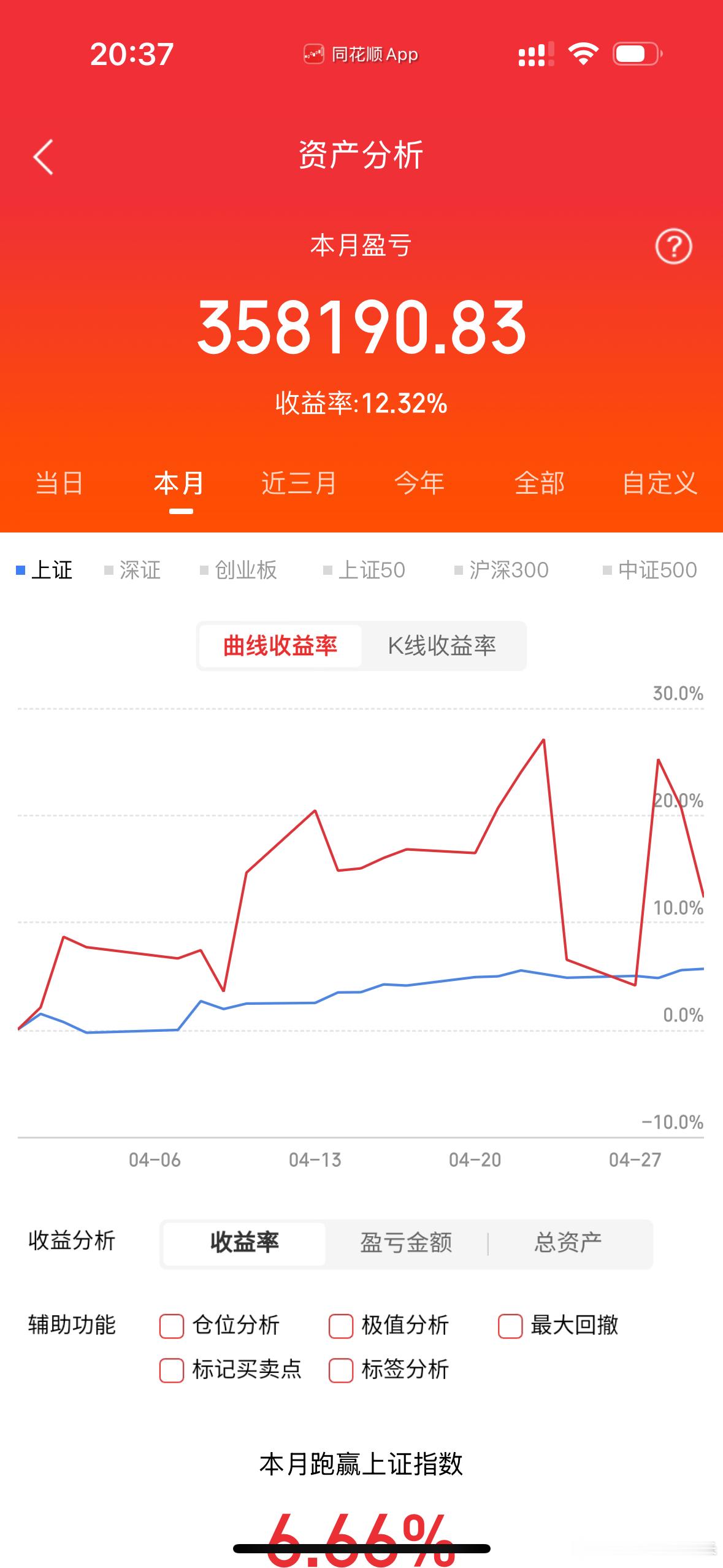Click the back arrow to exit 资产分析

[x=43, y=156]
